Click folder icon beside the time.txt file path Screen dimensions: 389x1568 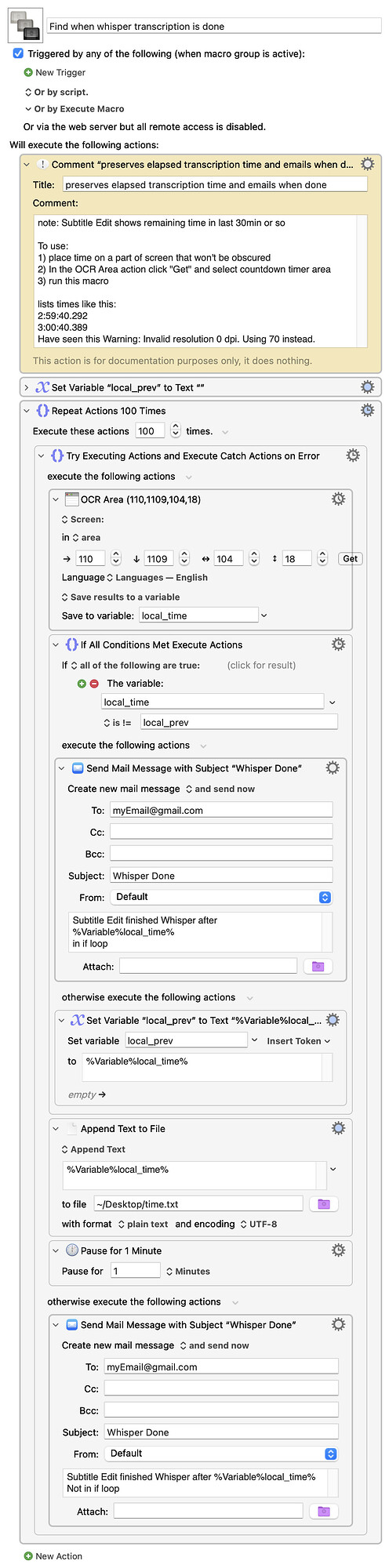(324, 1203)
